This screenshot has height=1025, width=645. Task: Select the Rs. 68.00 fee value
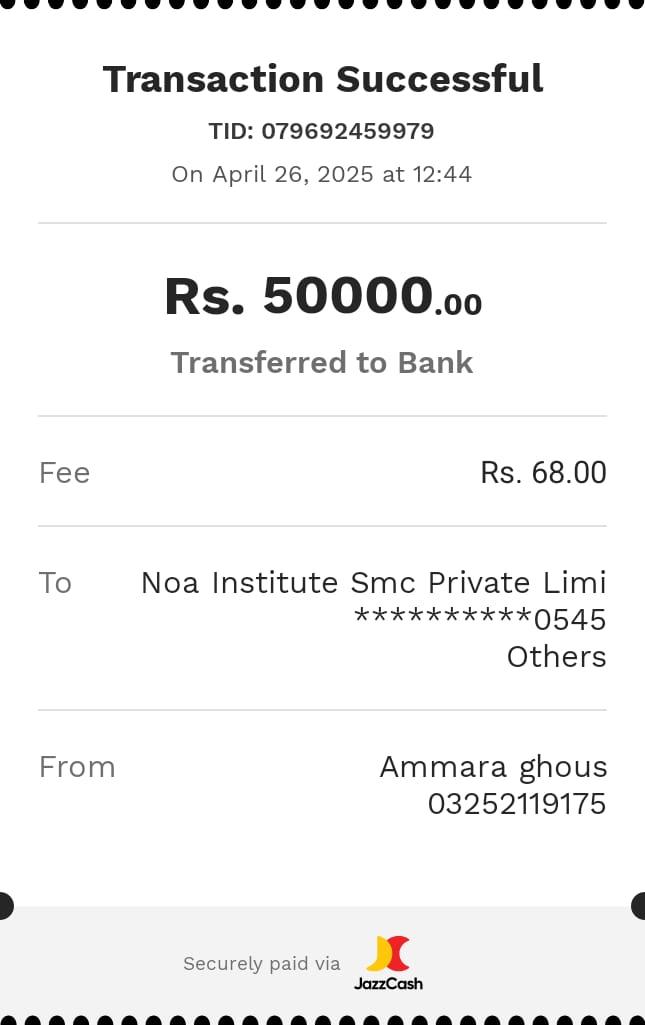[543, 472]
